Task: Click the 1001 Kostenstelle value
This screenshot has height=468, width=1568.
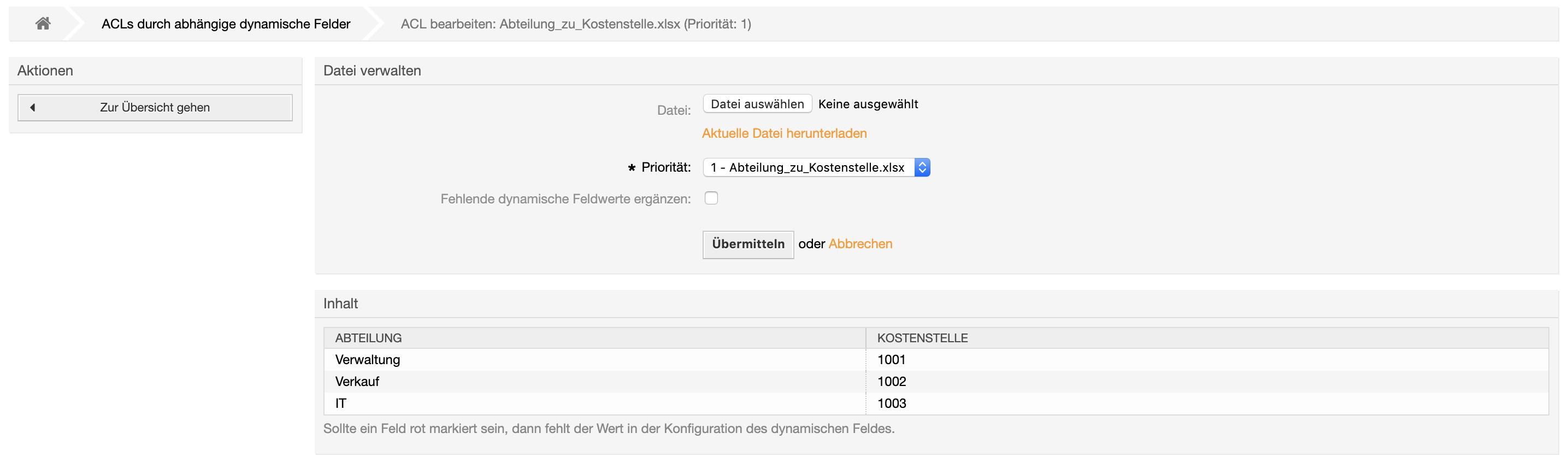Action: point(891,360)
